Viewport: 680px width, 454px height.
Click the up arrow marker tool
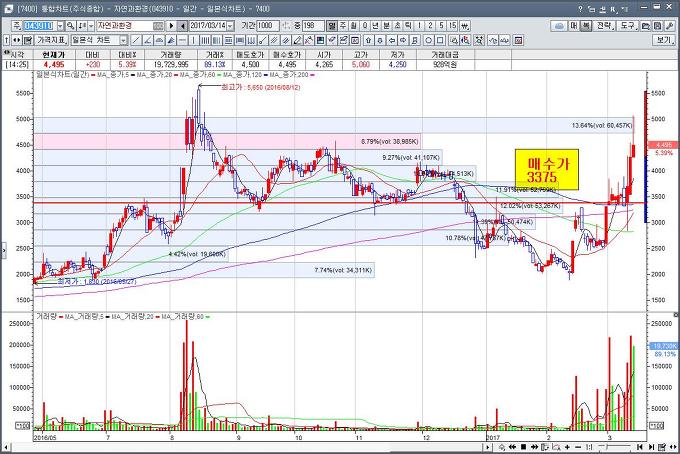pyautogui.click(x=369, y=40)
